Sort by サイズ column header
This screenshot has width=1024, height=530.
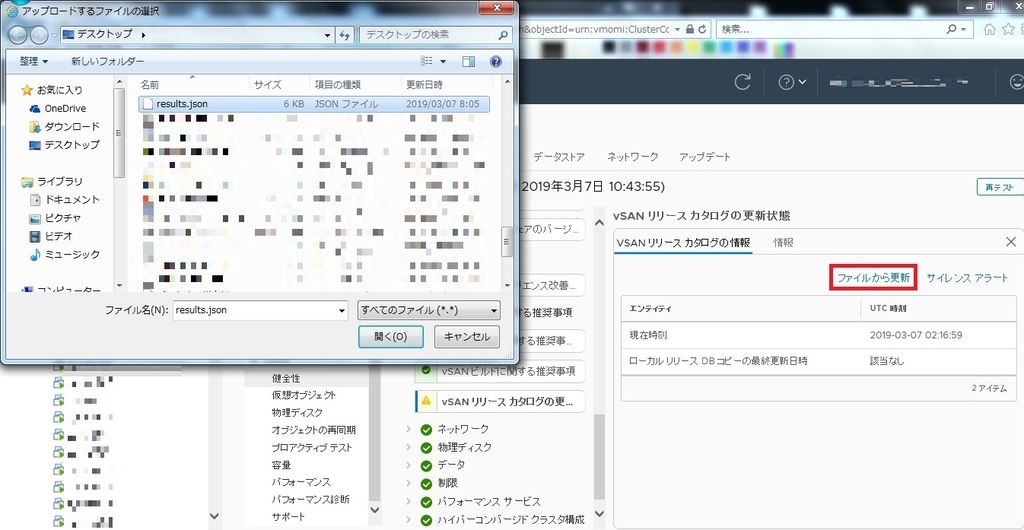267,85
